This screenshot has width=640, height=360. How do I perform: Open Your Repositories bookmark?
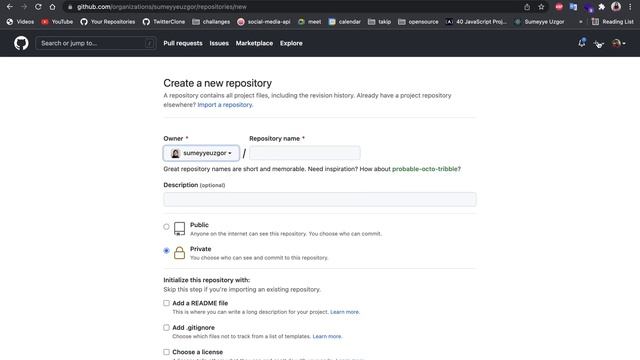tap(108, 22)
